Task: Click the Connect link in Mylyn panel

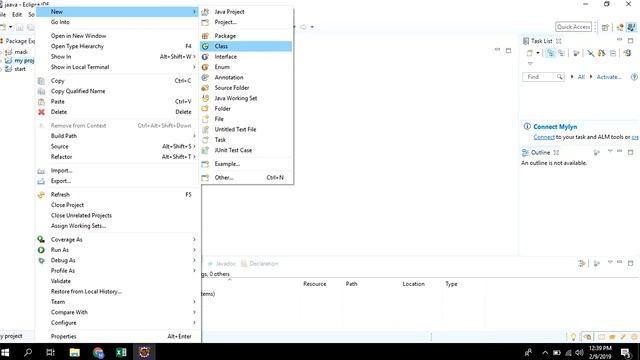Action: pyautogui.click(x=544, y=137)
